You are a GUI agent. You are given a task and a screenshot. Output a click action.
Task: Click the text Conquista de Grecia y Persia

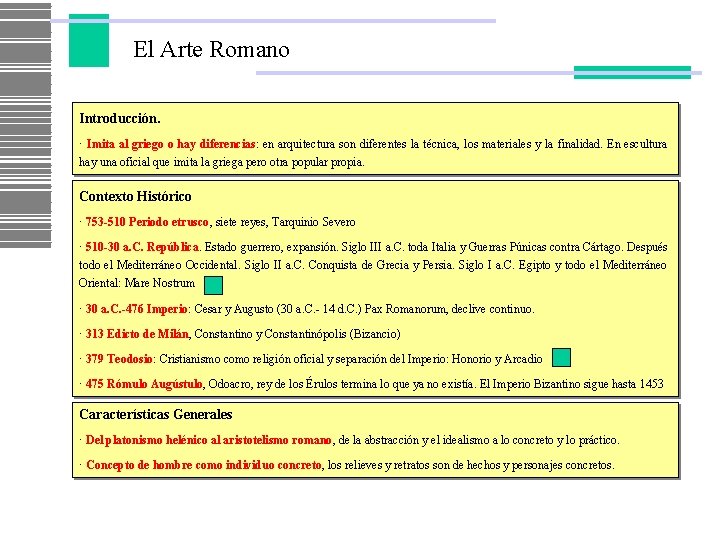381,265
